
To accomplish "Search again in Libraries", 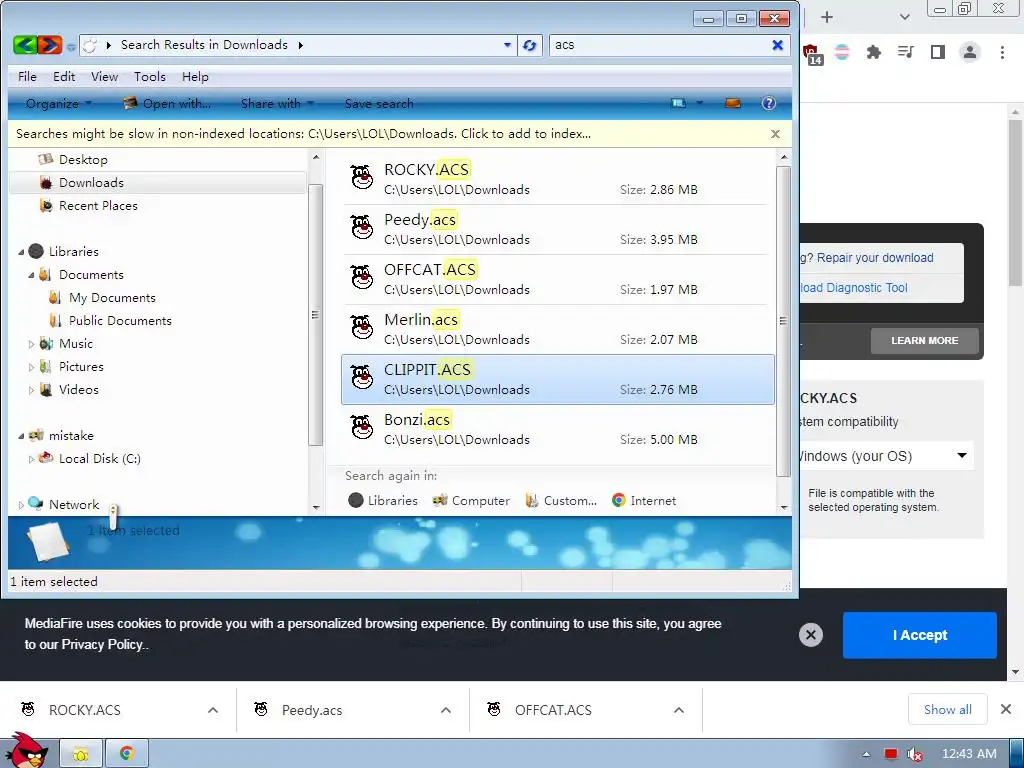I will (x=383, y=501).
